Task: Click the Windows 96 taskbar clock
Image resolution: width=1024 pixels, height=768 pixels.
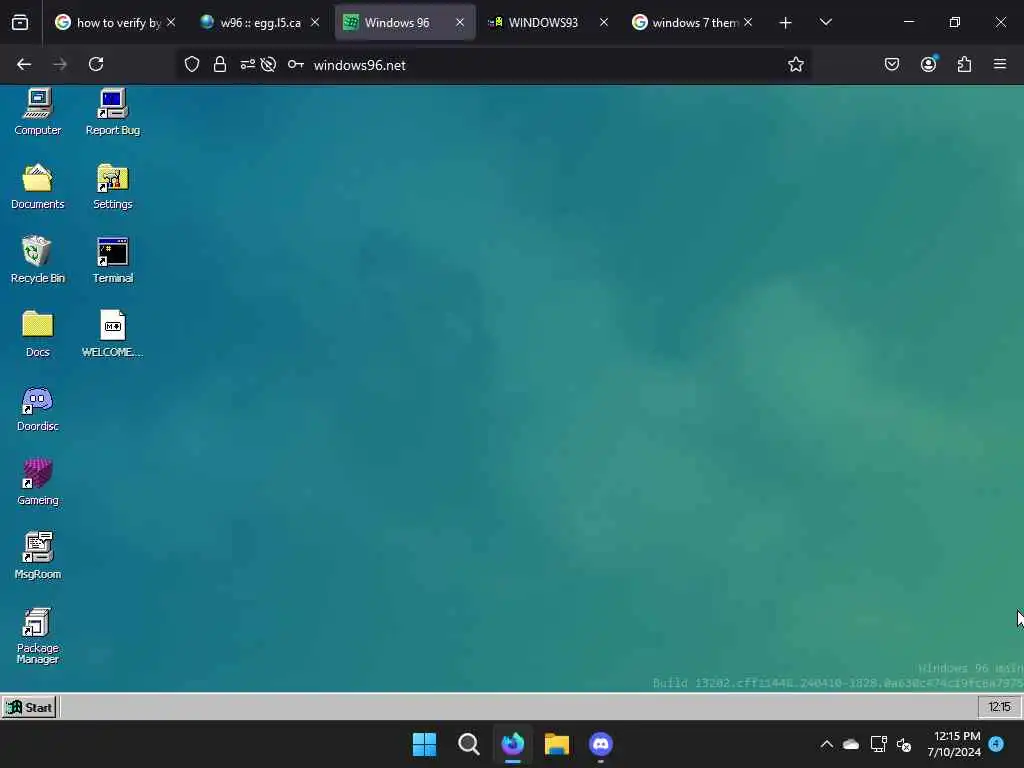Action: coord(999,707)
